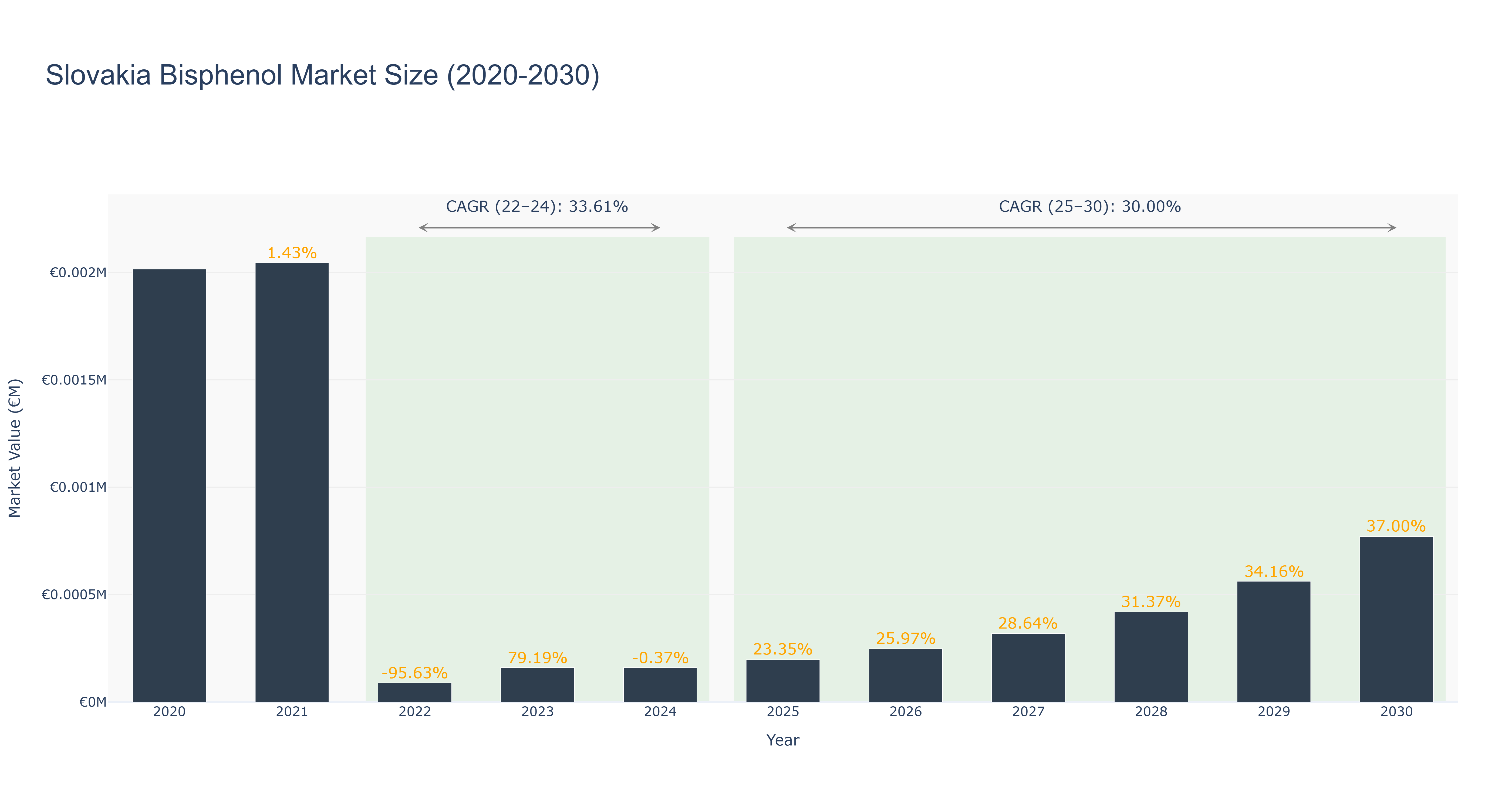Image resolution: width=1512 pixels, height=810 pixels.
Task: Click the €0M y-axis tick label
Action: click(x=93, y=702)
